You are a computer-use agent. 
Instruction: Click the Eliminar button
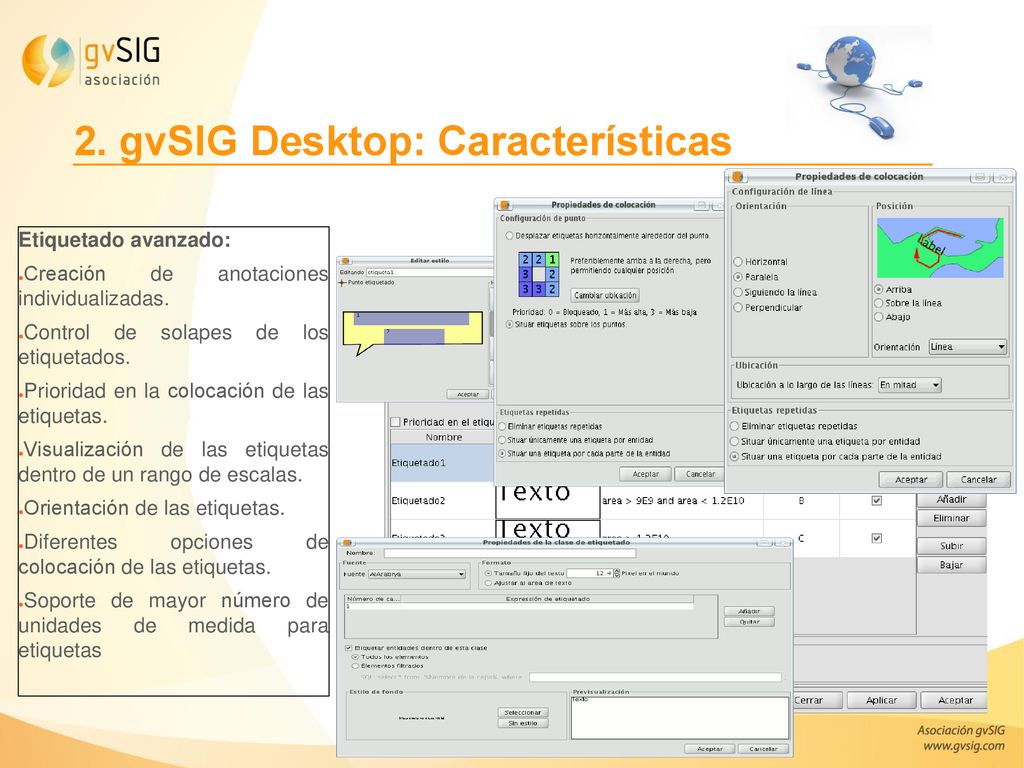[x=951, y=519]
